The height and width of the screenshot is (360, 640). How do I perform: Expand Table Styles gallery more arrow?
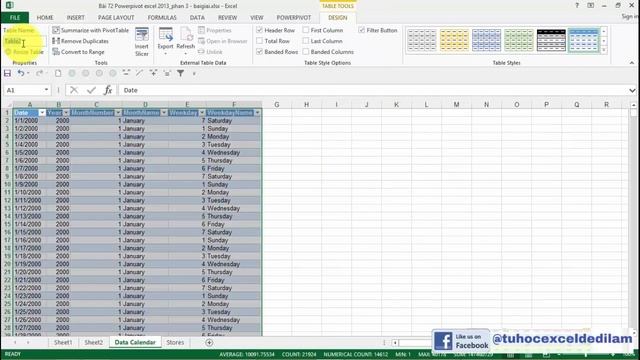tap(604, 50)
